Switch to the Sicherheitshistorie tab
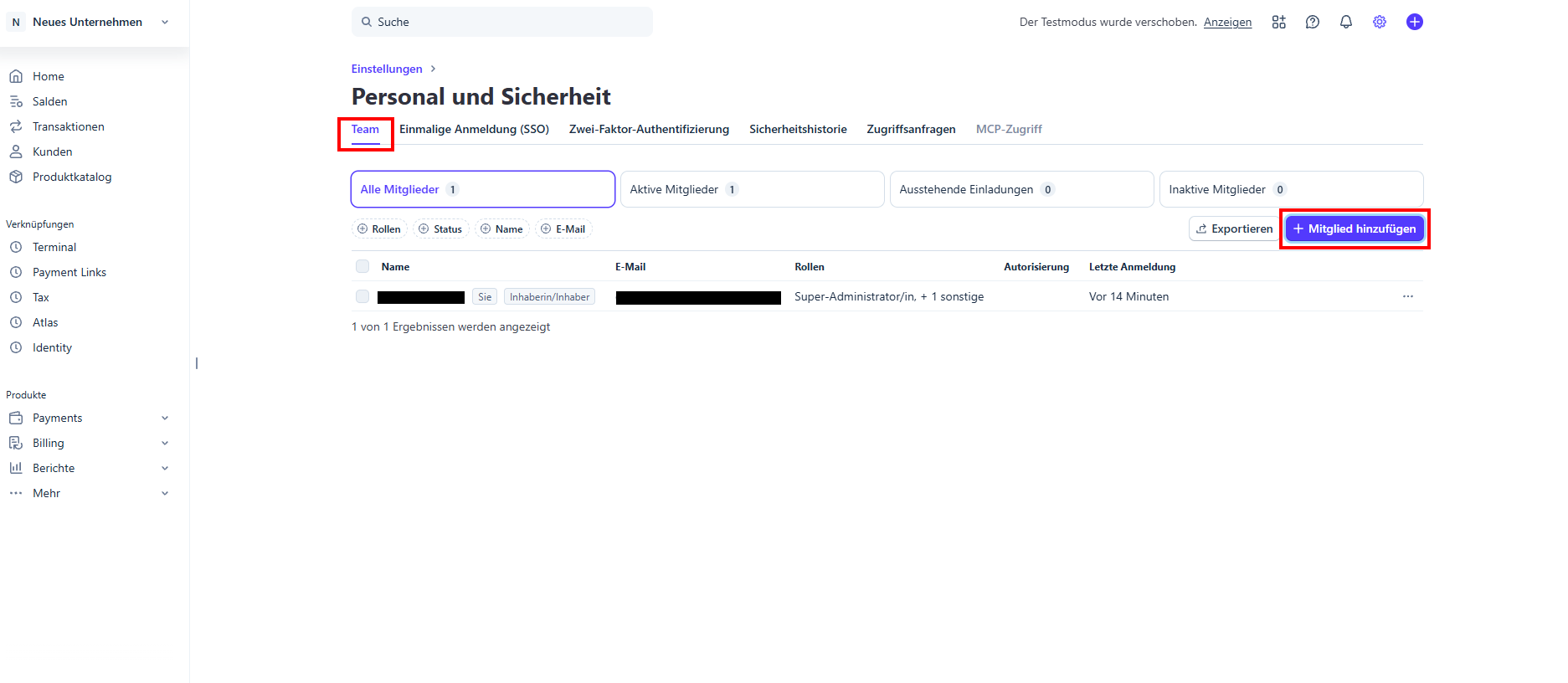 point(798,129)
